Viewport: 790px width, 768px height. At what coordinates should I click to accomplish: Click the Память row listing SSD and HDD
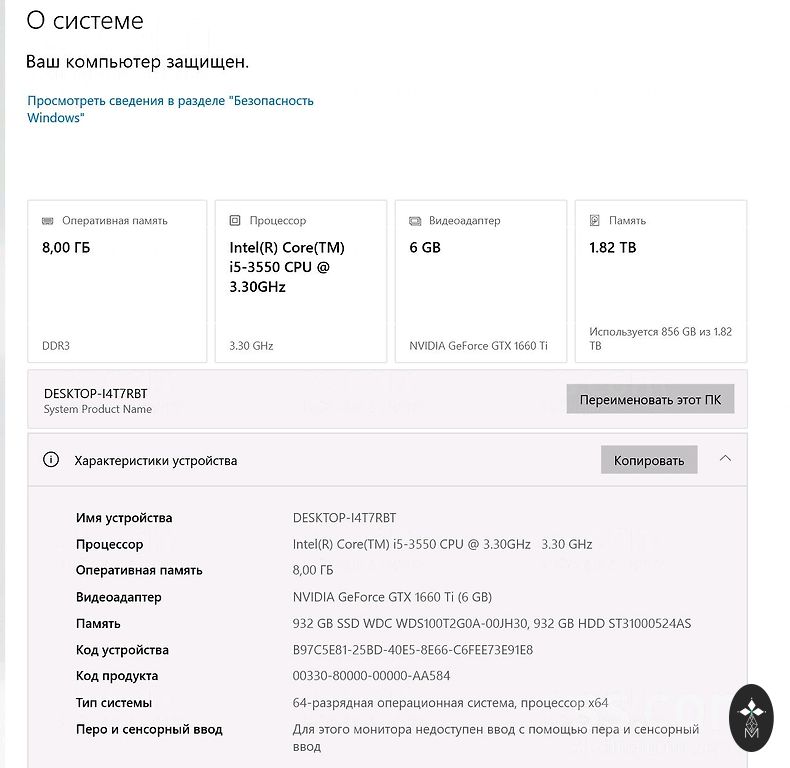(x=491, y=623)
